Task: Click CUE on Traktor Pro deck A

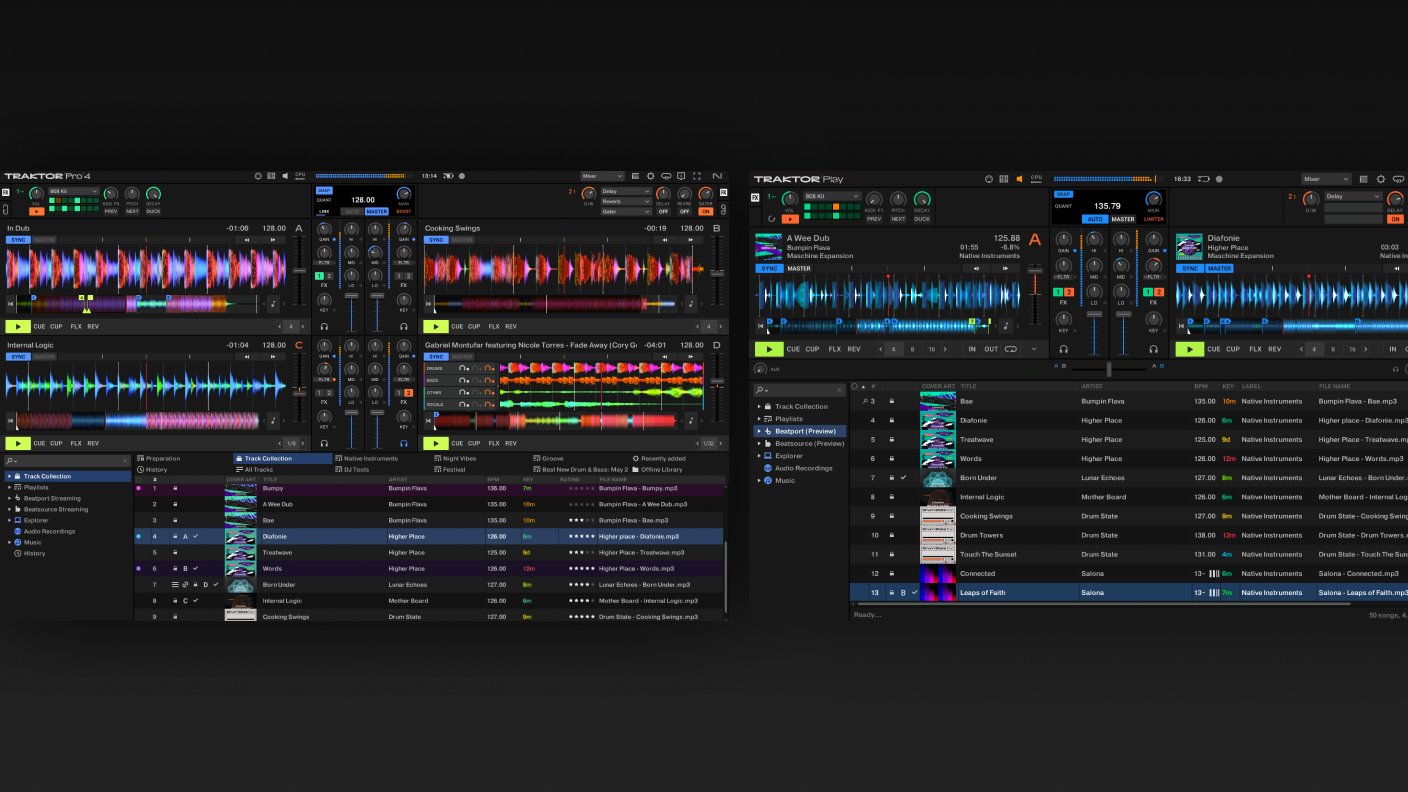Action: 39,326
